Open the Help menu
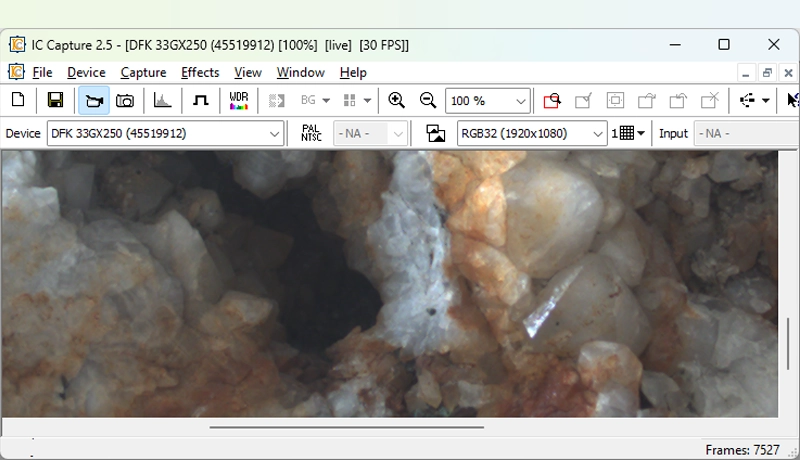The height and width of the screenshot is (460, 800). click(353, 72)
